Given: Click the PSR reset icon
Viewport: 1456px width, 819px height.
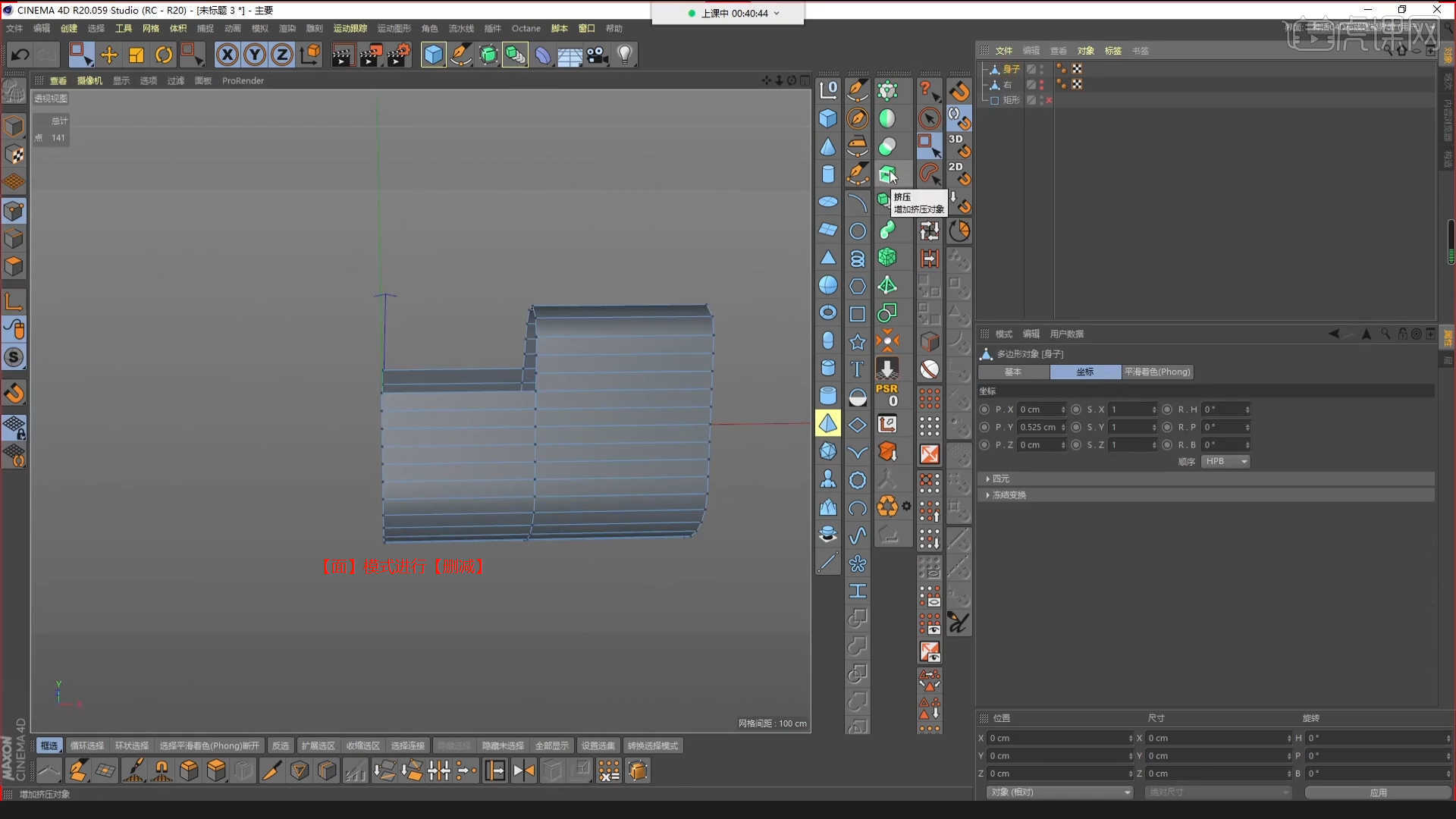Looking at the screenshot, I should point(886,395).
